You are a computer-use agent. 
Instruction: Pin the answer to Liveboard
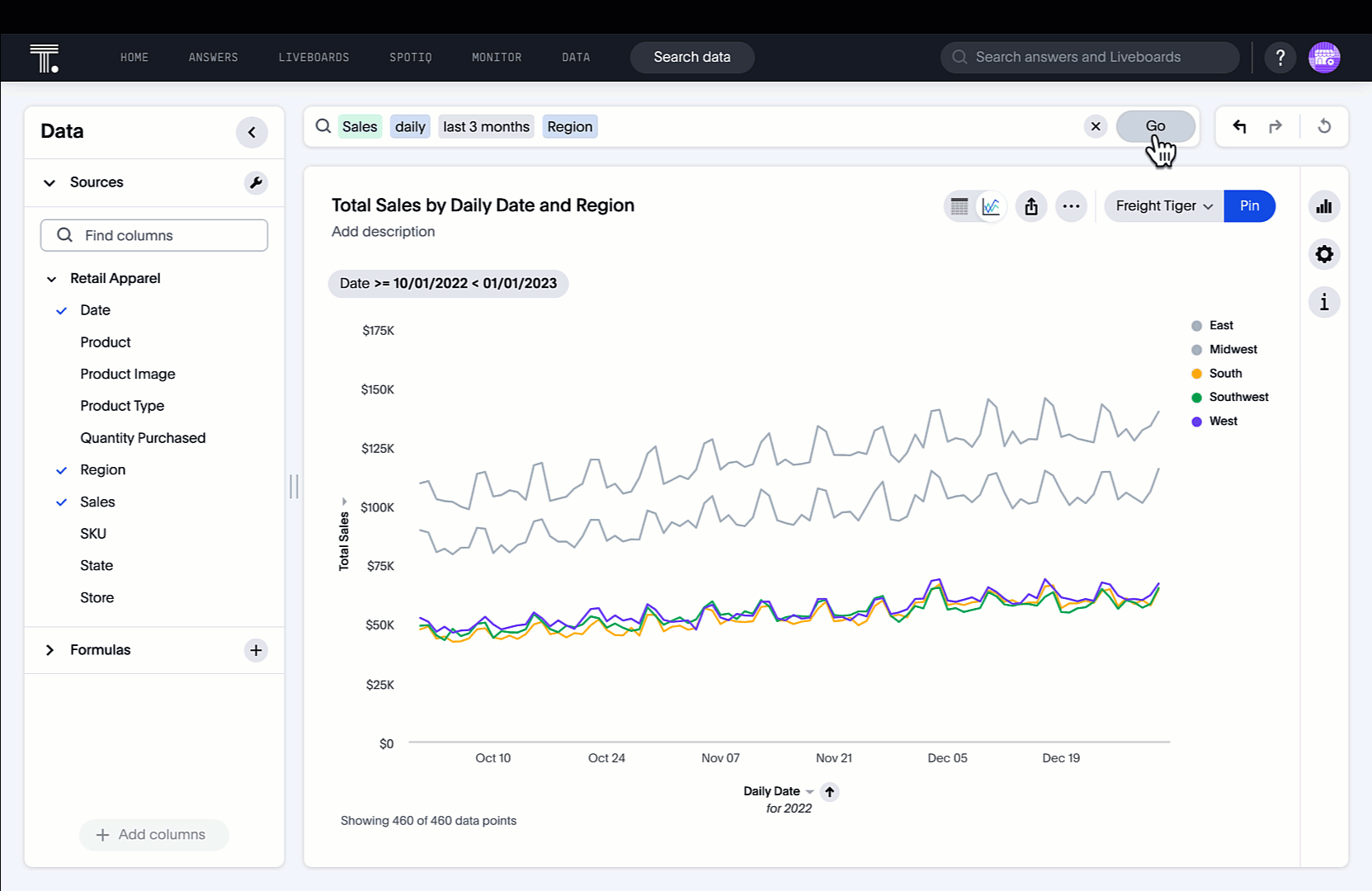1249,206
